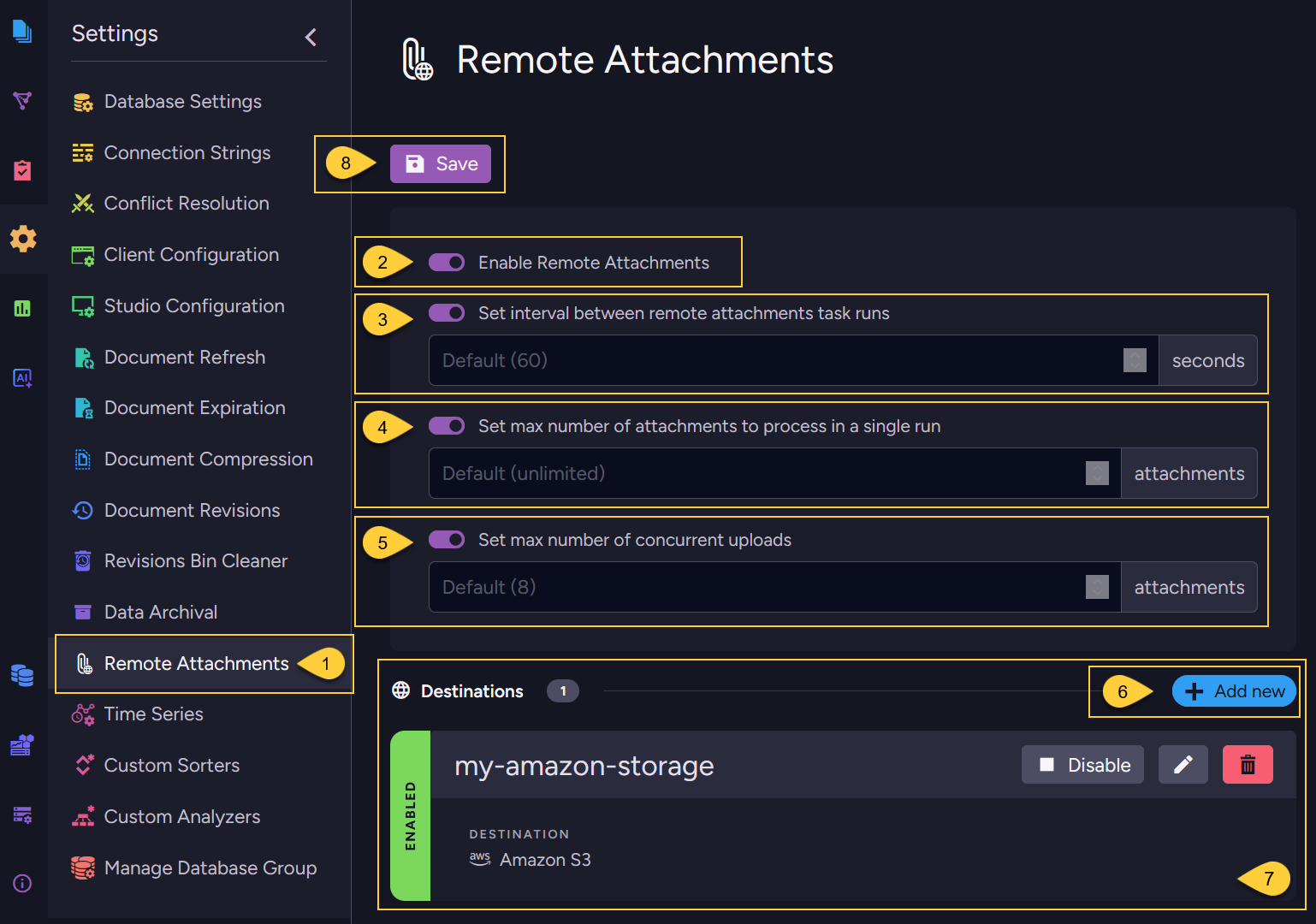1316x924 pixels.
Task: Add a new destination with Add new
Action: click(x=1234, y=690)
